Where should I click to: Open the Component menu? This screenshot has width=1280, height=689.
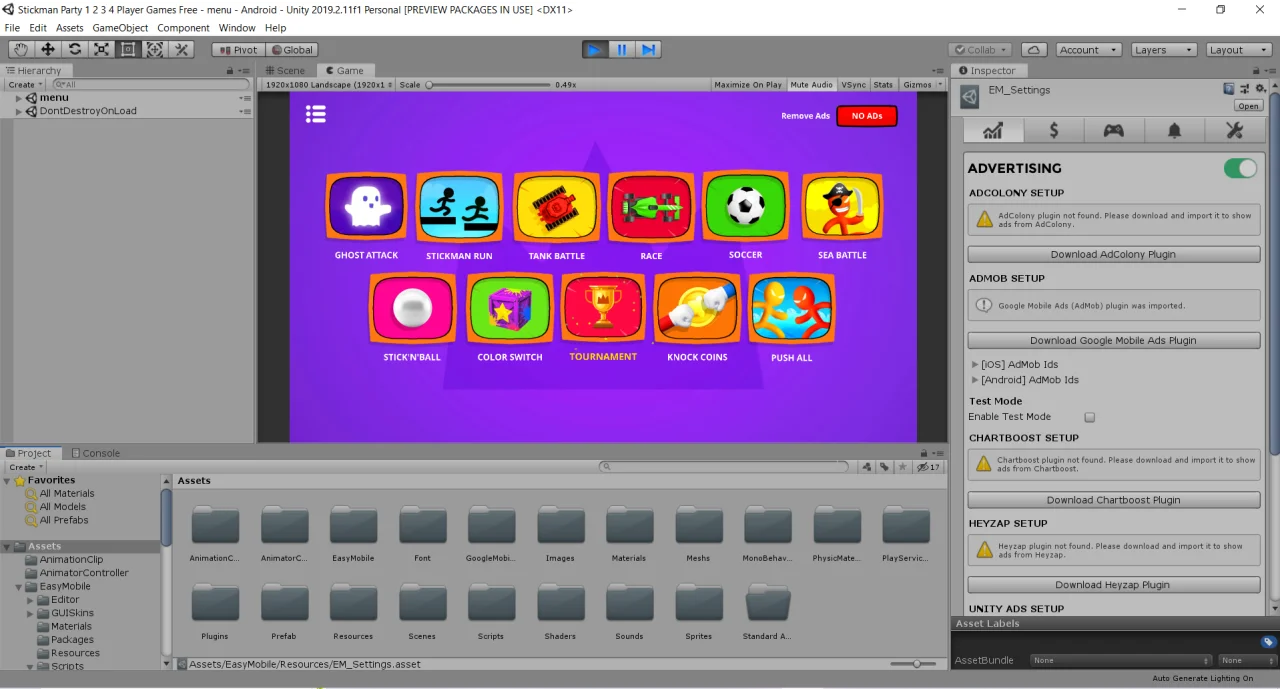(x=183, y=28)
